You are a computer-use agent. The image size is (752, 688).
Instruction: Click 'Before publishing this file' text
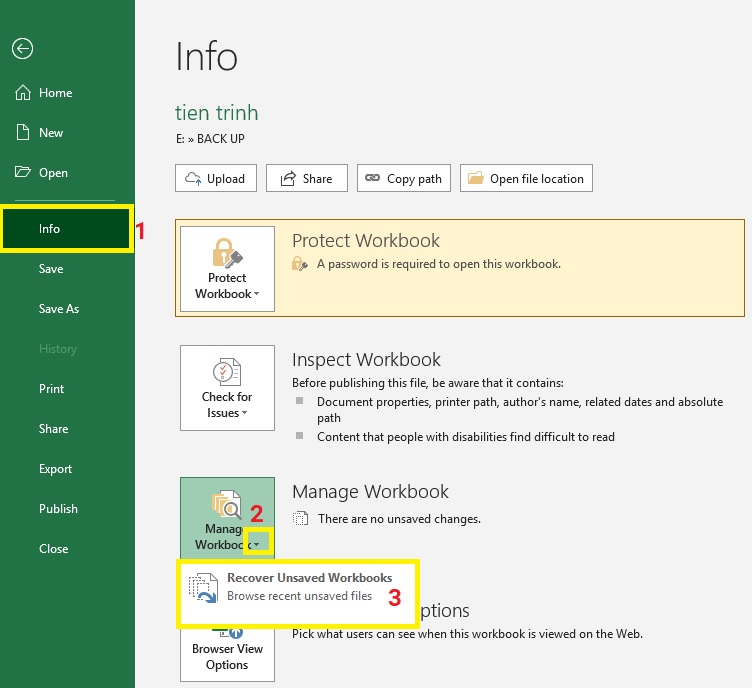(x=428, y=383)
